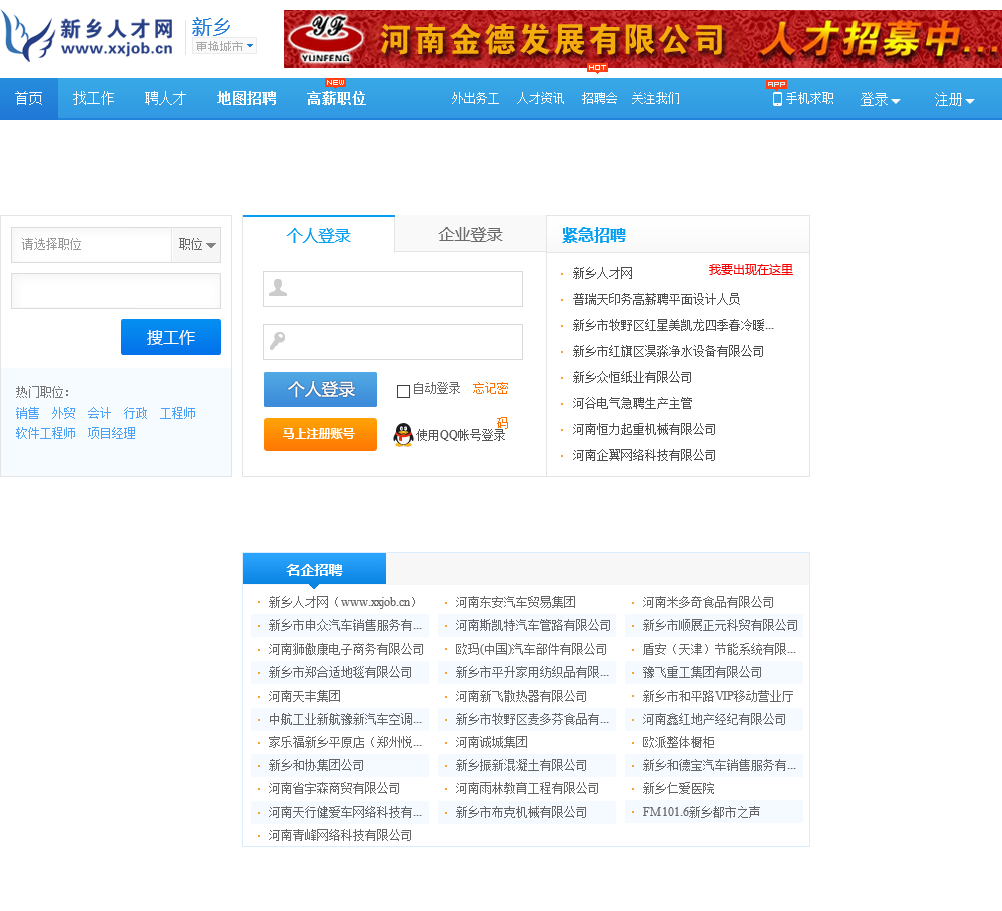Open 关注我们 navigation link
Viewport: 1002px width, 911px height.
[656, 98]
